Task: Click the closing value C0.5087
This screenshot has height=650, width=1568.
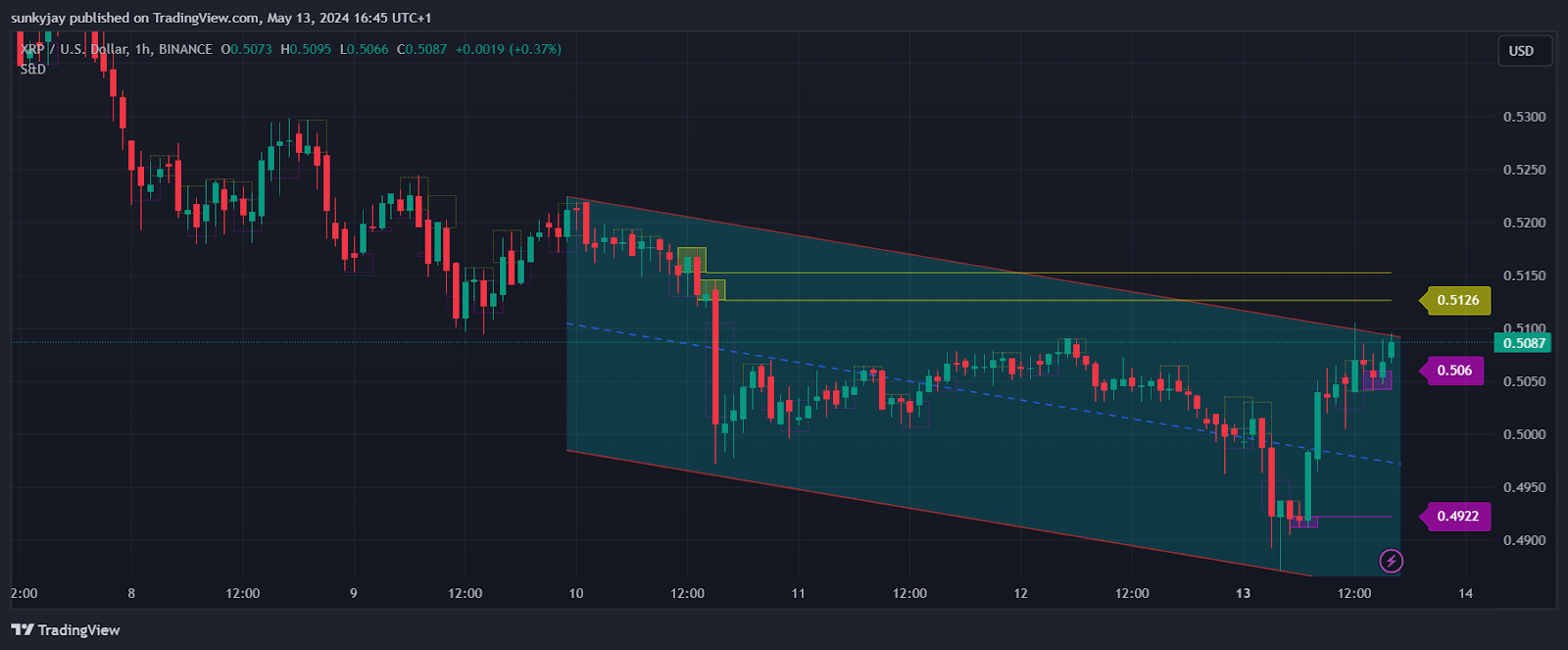Action: (x=421, y=49)
